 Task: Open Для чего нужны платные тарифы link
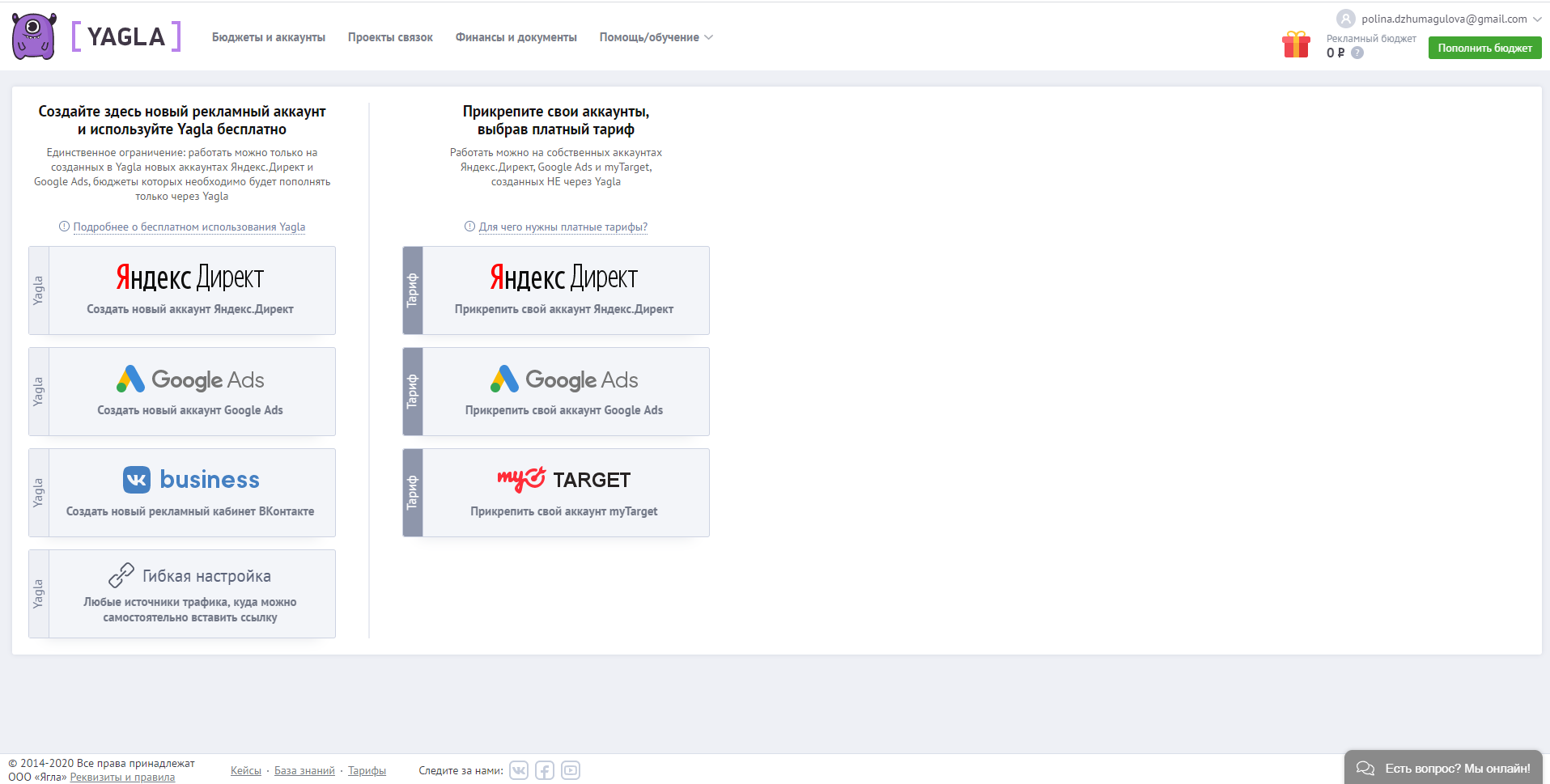click(563, 227)
